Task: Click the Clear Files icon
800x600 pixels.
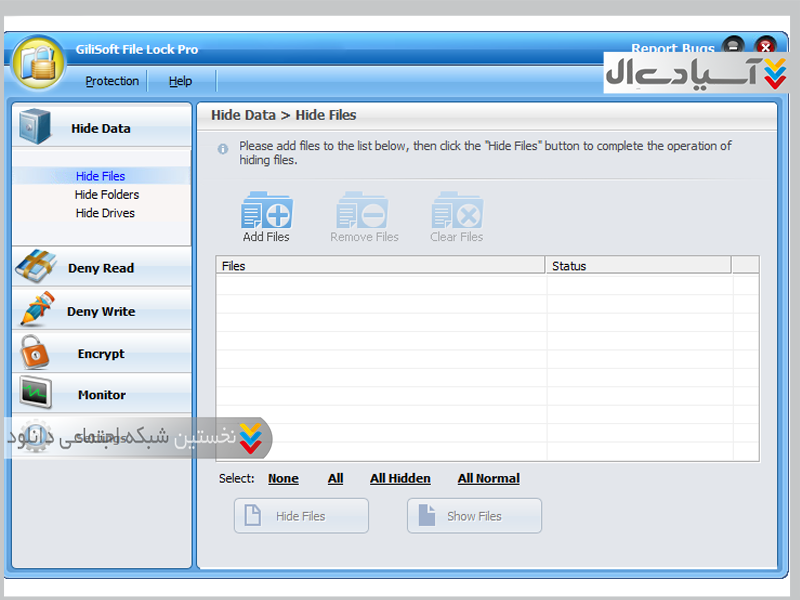Action: point(457,211)
